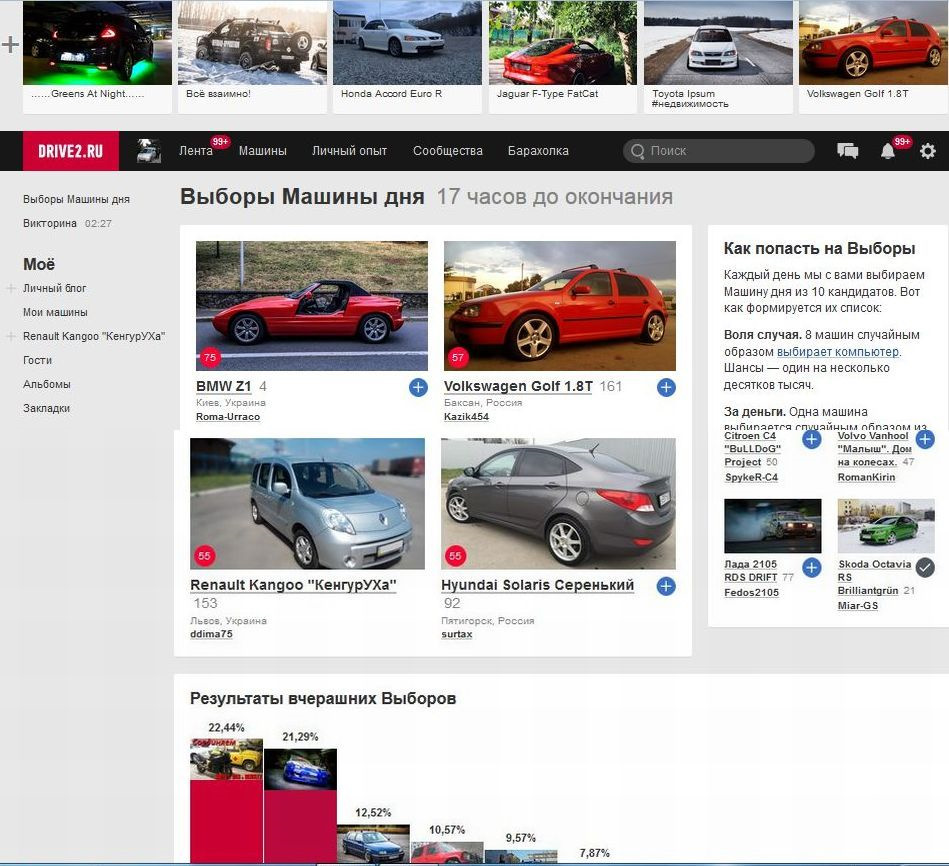Open Volkswagen Golf 1.8T title link
Viewport: 949px width, 866px height.
click(518, 386)
